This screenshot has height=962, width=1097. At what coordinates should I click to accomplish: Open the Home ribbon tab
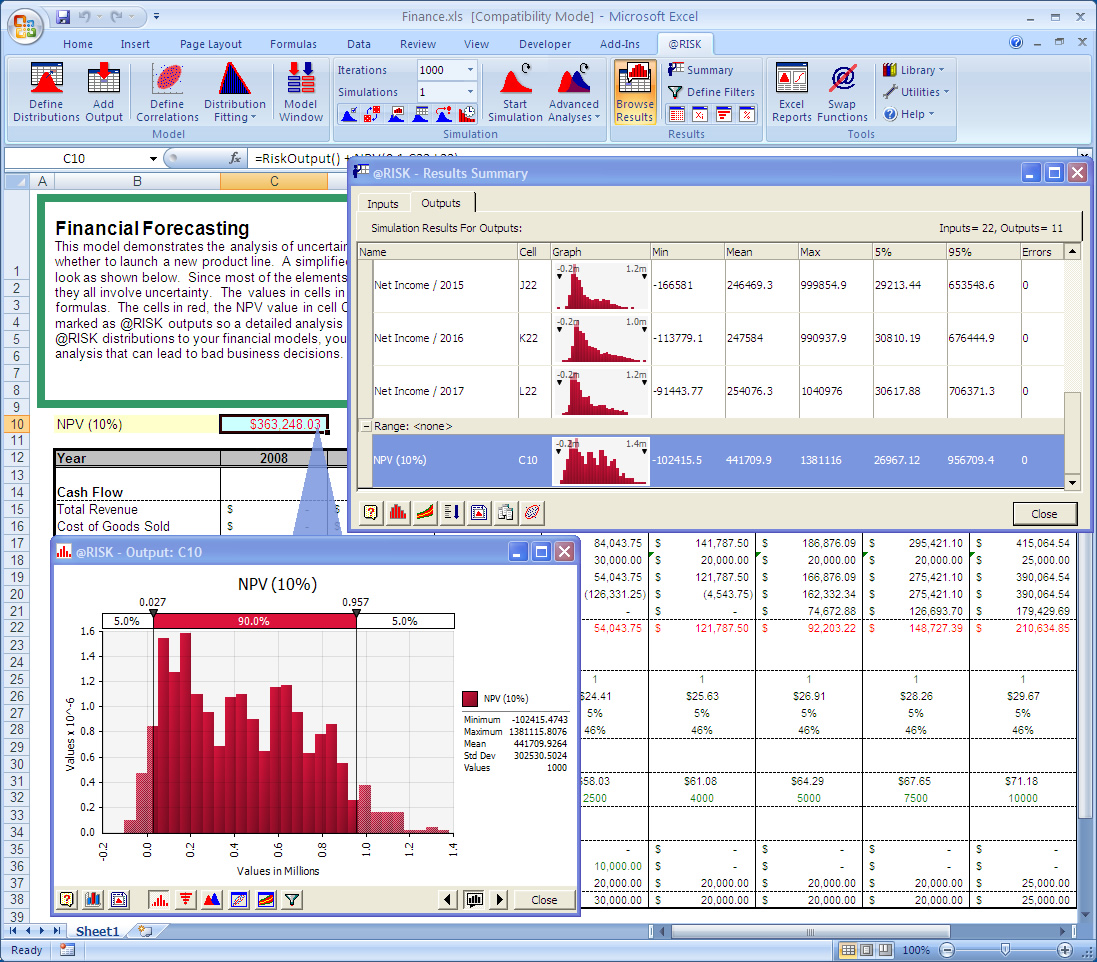pos(78,44)
